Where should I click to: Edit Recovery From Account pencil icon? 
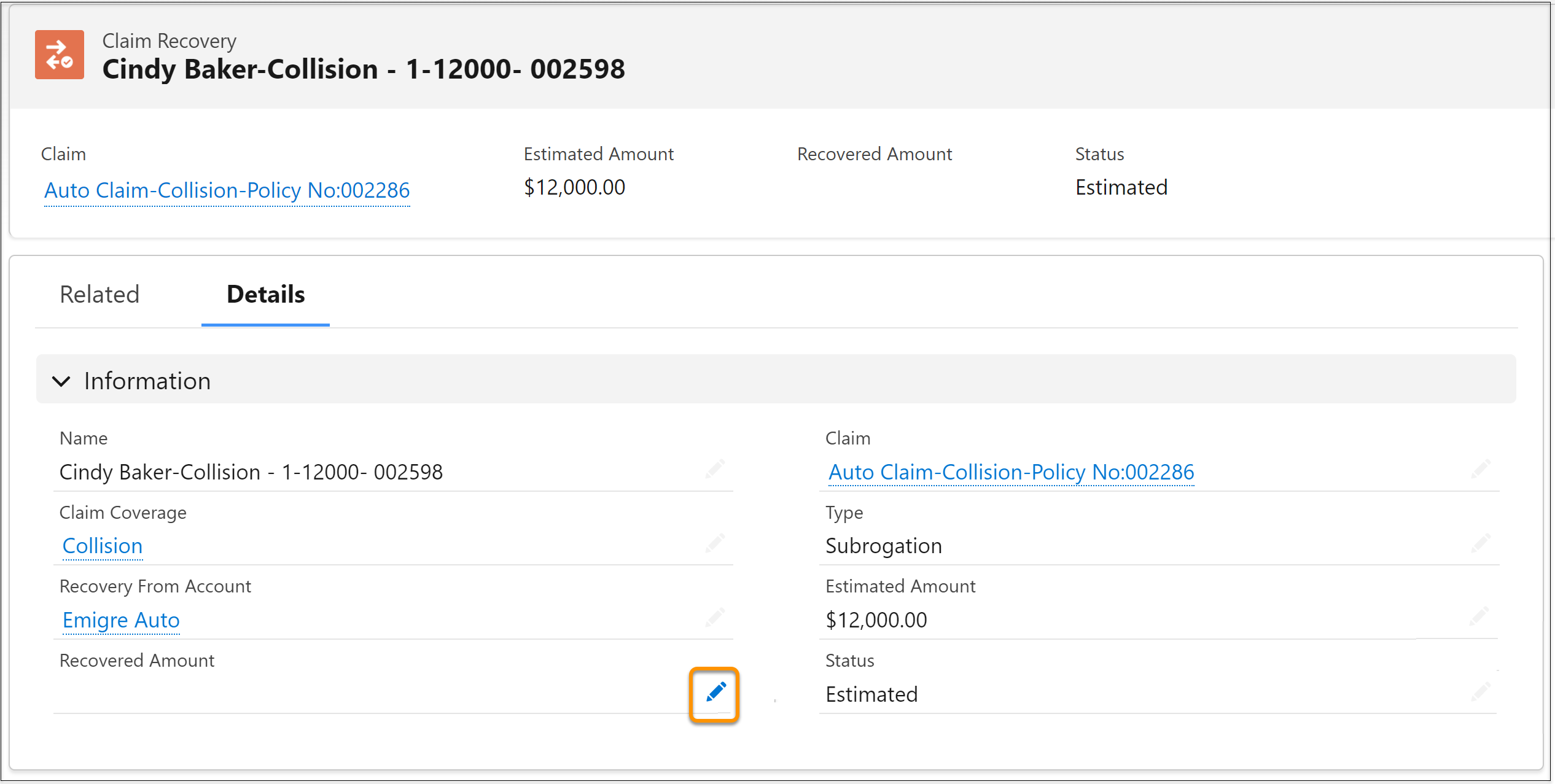pos(715,617)
